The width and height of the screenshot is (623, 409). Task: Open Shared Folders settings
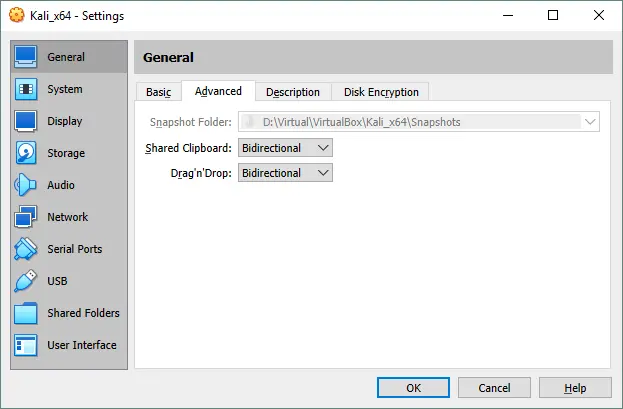pyautogui.click(x=69, y=313)
